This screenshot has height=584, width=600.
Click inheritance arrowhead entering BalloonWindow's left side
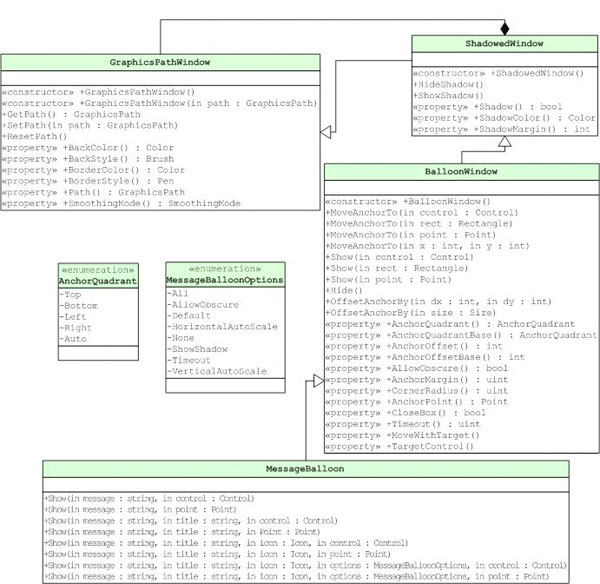(x=319, y=380)
